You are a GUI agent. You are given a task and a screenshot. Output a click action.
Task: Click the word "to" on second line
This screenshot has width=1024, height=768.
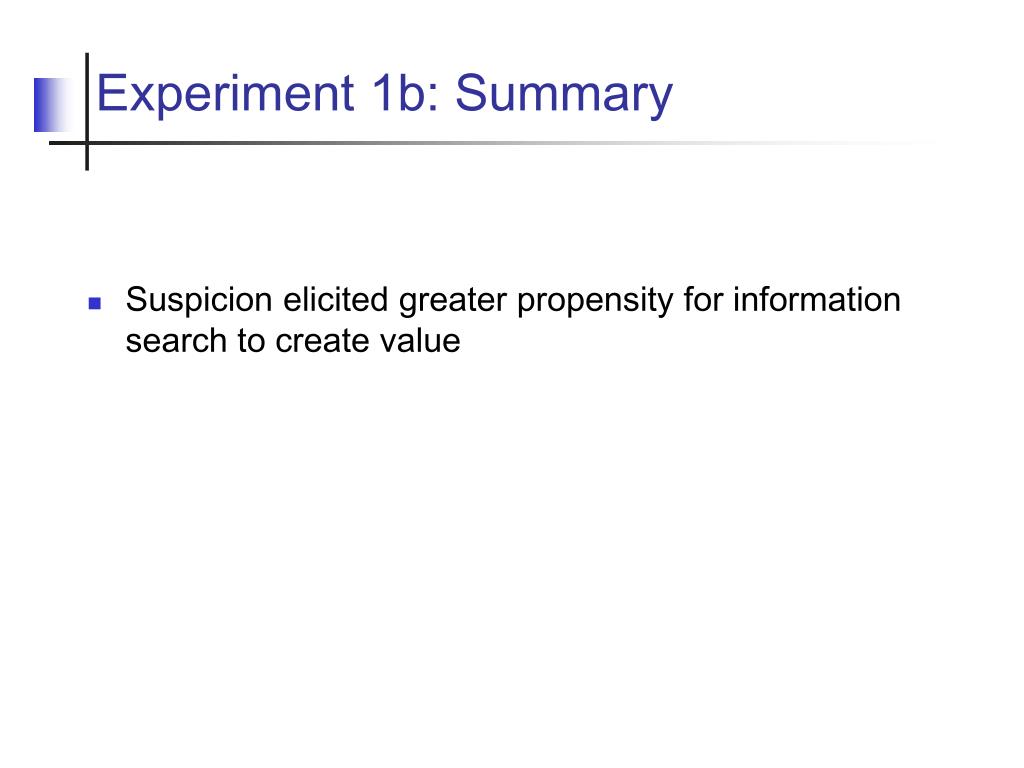click(251, 341)
